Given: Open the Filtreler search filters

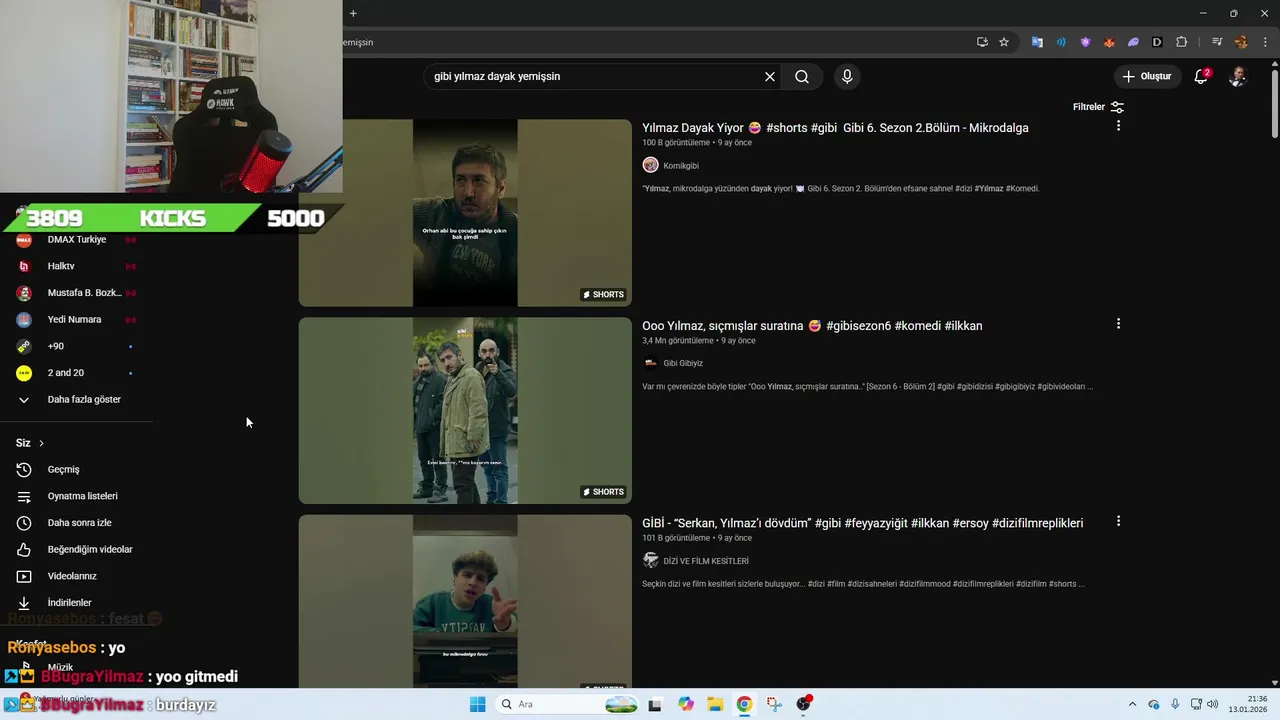Looking at the screenshot, I should 1098,107.
